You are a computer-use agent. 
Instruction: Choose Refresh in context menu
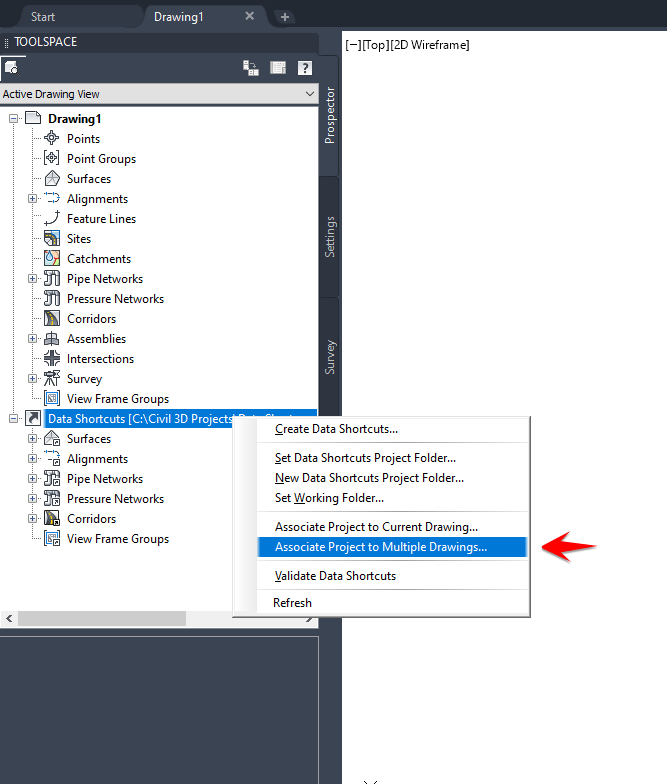[x=393, y=603]
